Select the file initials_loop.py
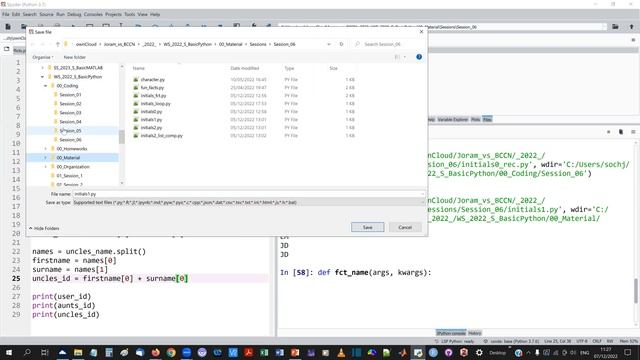Viewport: 640px width, 360px height. pos(156,104)
